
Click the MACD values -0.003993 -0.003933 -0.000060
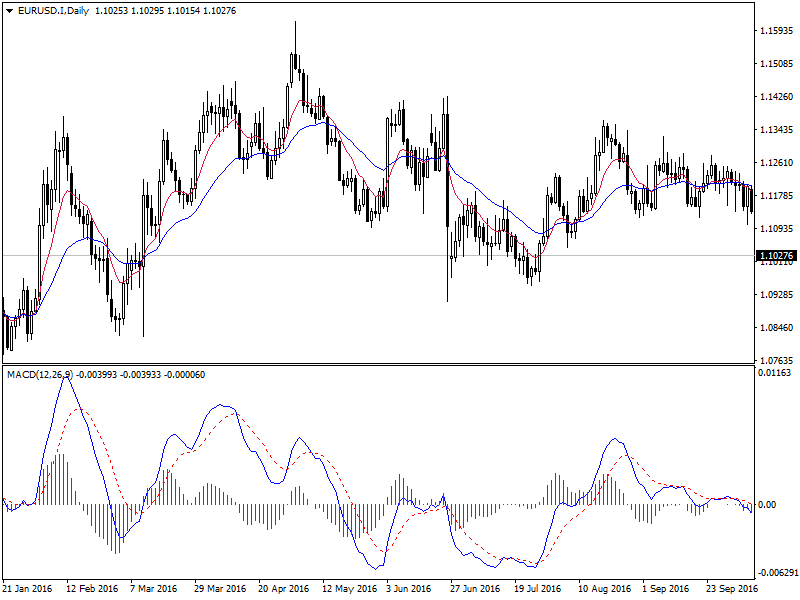[x=141, y=374]
